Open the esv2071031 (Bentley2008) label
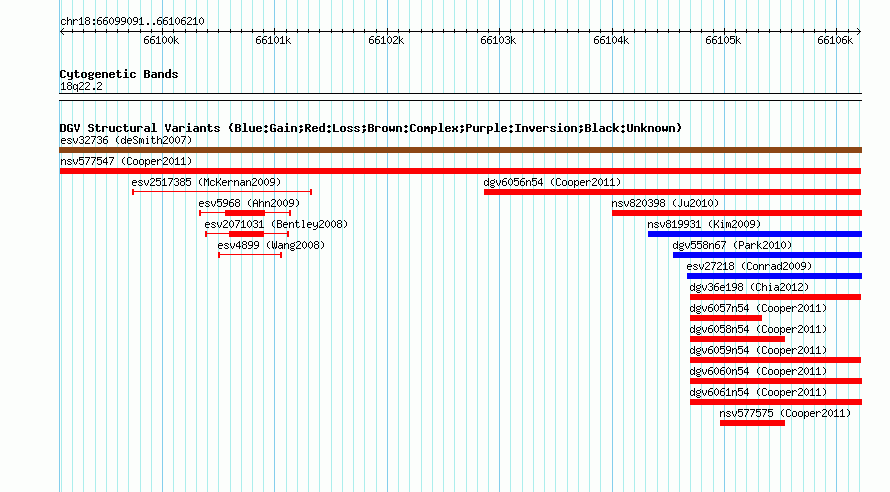Screen dimensions: 890x492 (276, 224)
